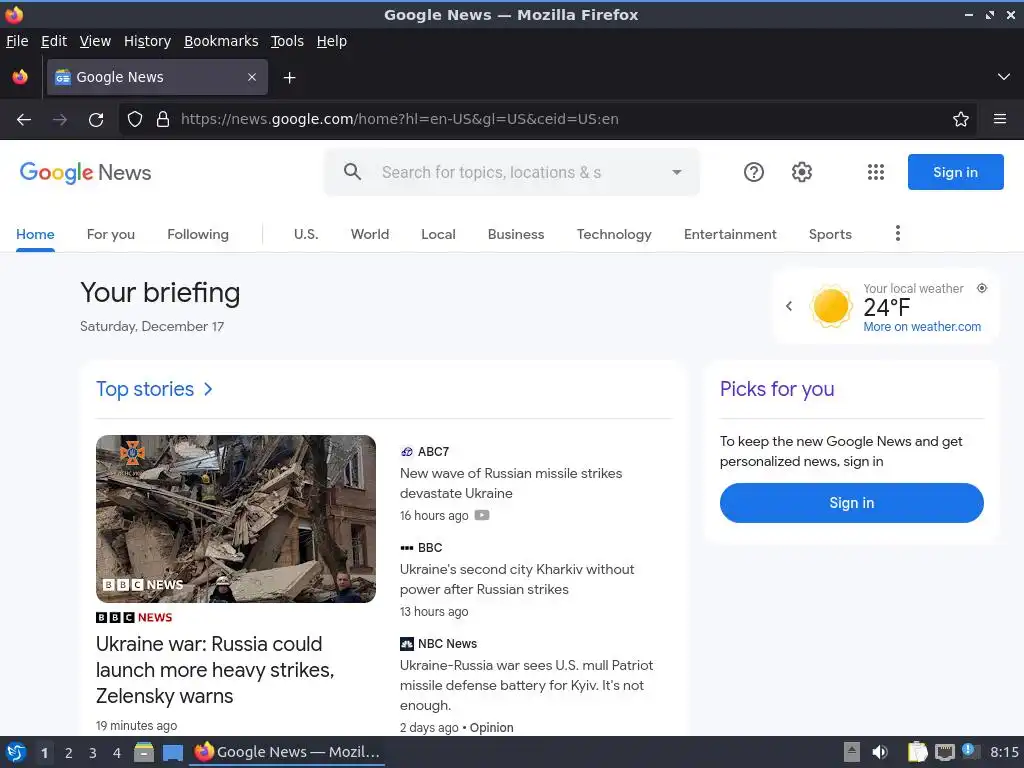Click the blue Sign in header button

tap(955, 172)
